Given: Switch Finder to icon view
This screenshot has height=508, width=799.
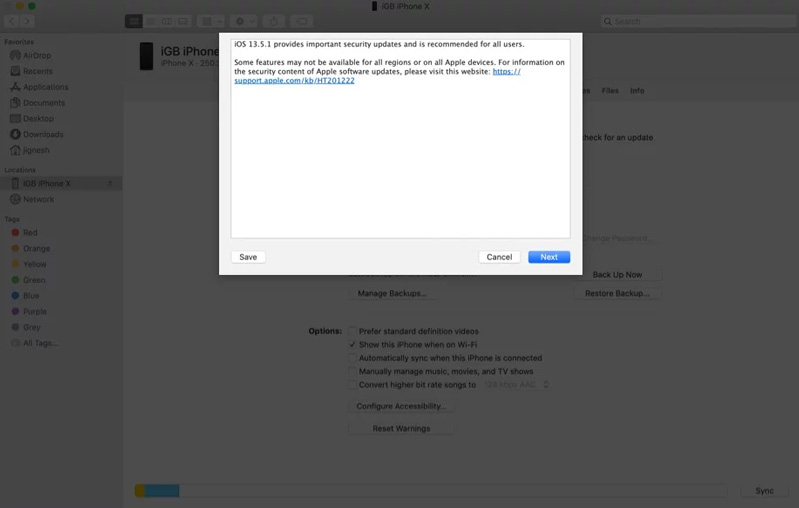Looking at the screenshot, I should [134, 21].
